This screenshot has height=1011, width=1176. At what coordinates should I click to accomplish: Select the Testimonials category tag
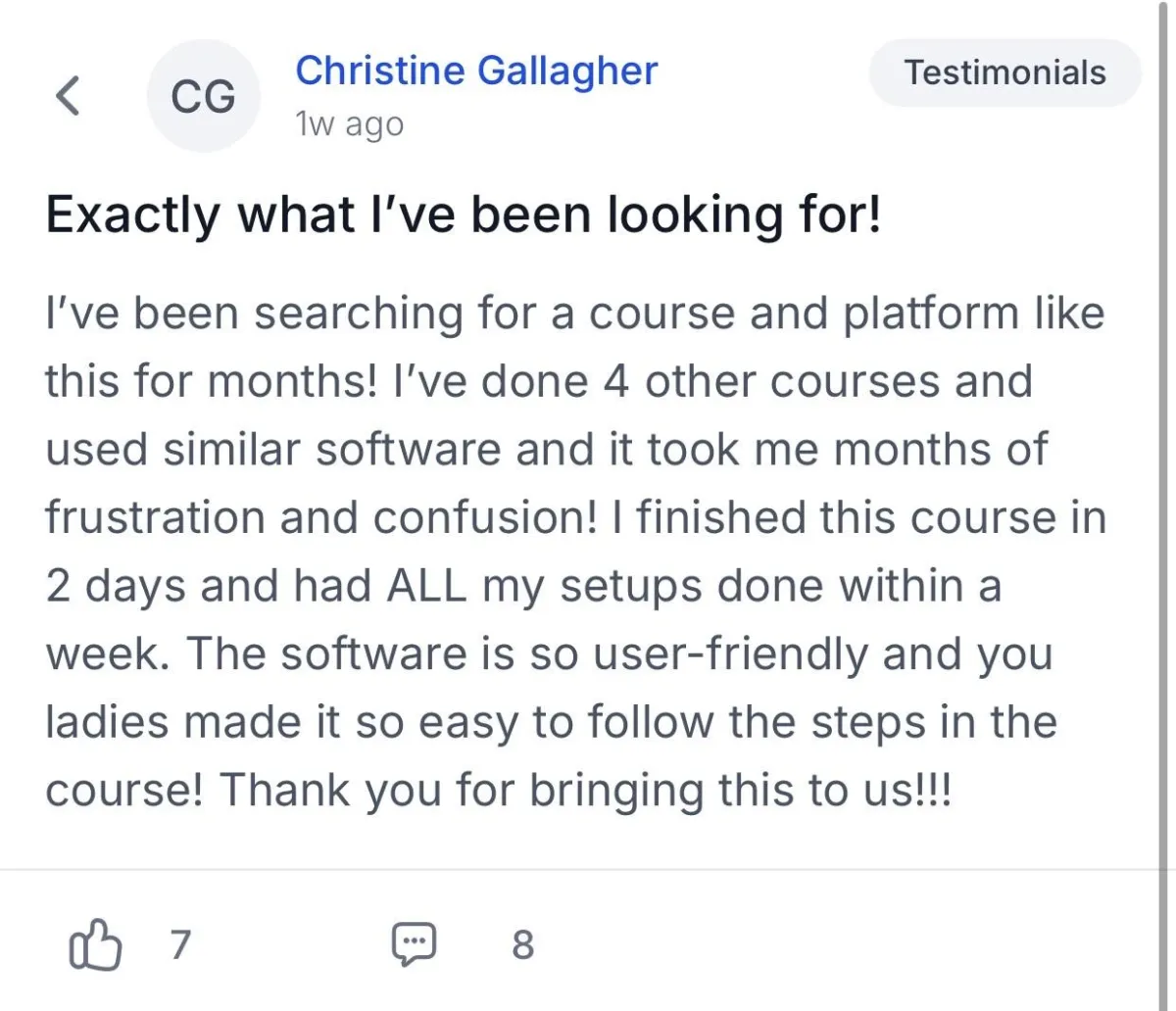click(1005, 72)
